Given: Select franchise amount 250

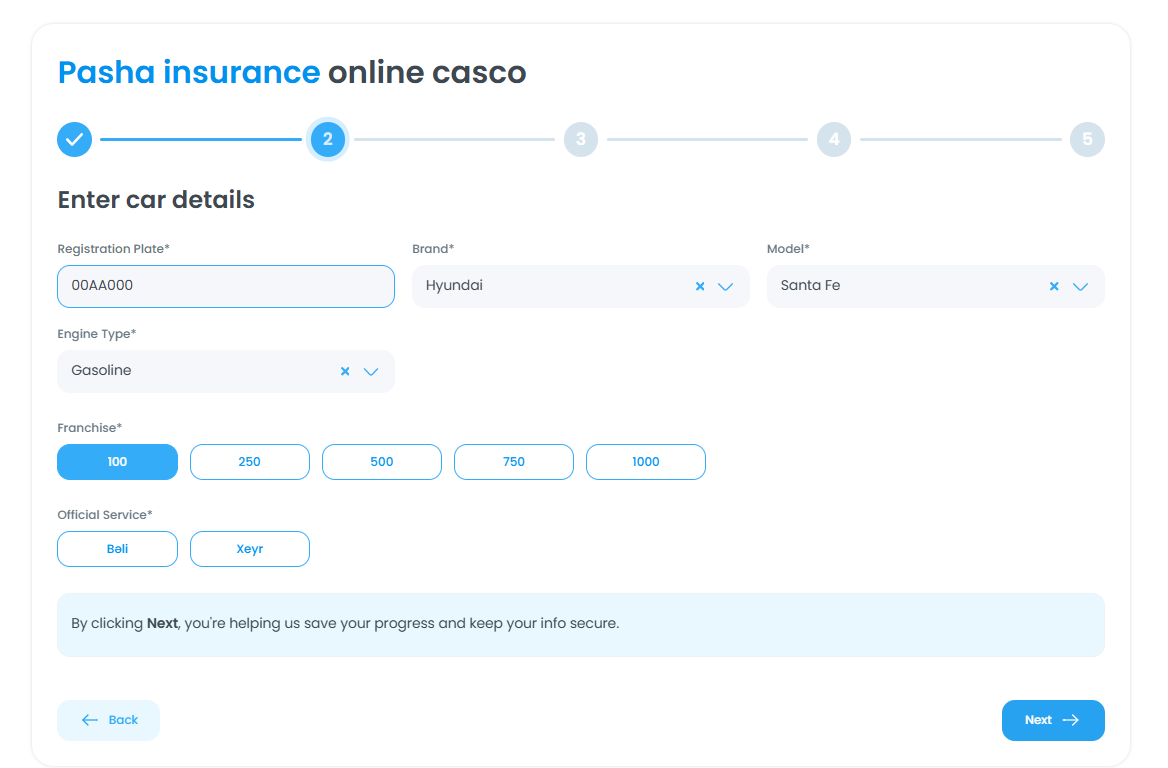Looking at the screenshot, I should pos(250,462).
